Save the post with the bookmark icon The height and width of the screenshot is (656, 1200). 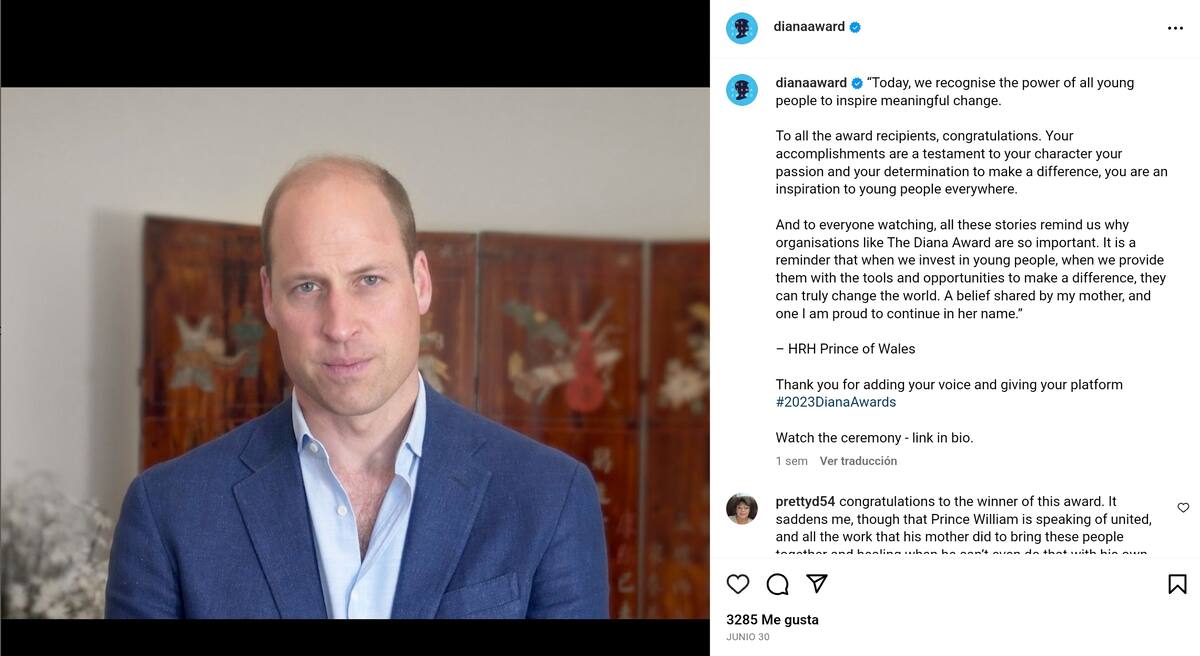point(1177,582)
